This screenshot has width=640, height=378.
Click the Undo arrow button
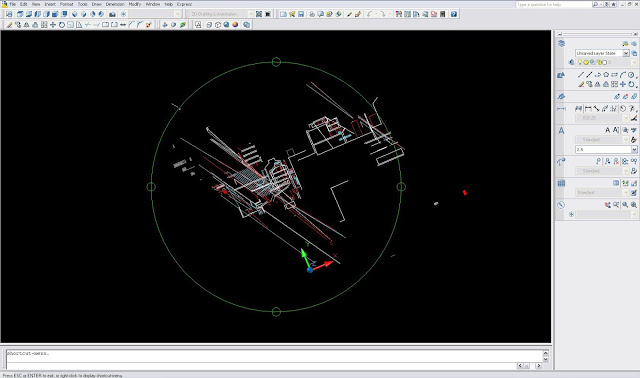coord(369,14)
